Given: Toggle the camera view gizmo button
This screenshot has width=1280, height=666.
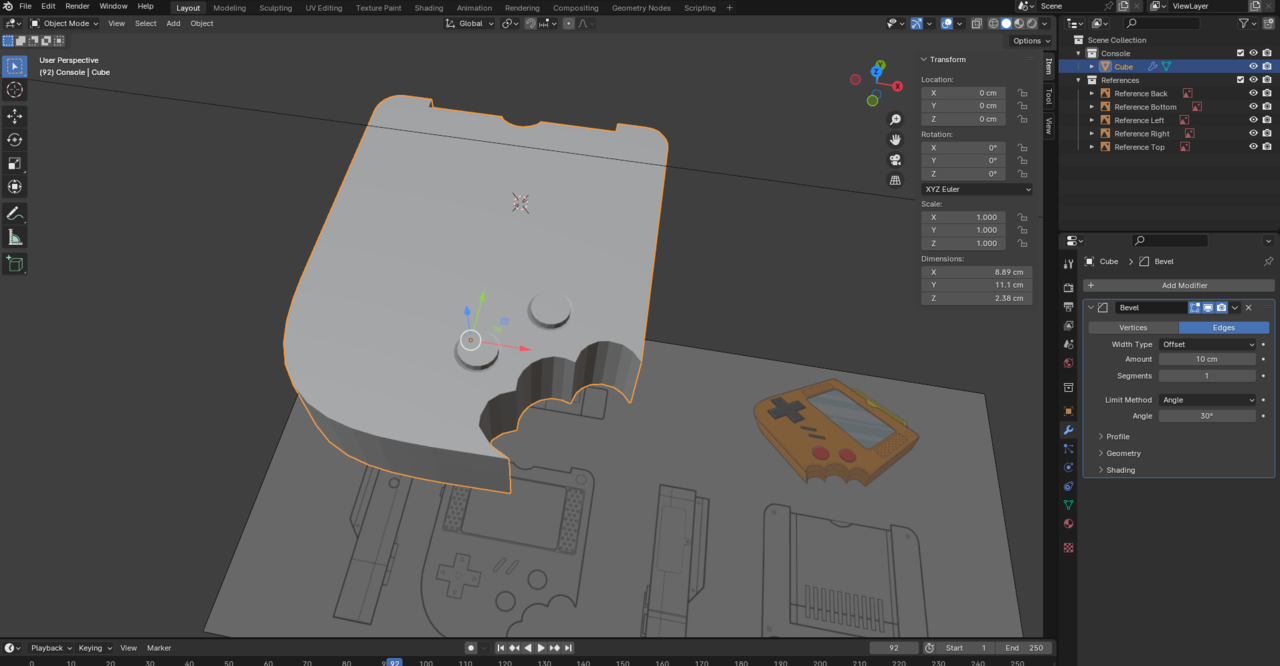Looking at the screenshot, I should 895,160.
